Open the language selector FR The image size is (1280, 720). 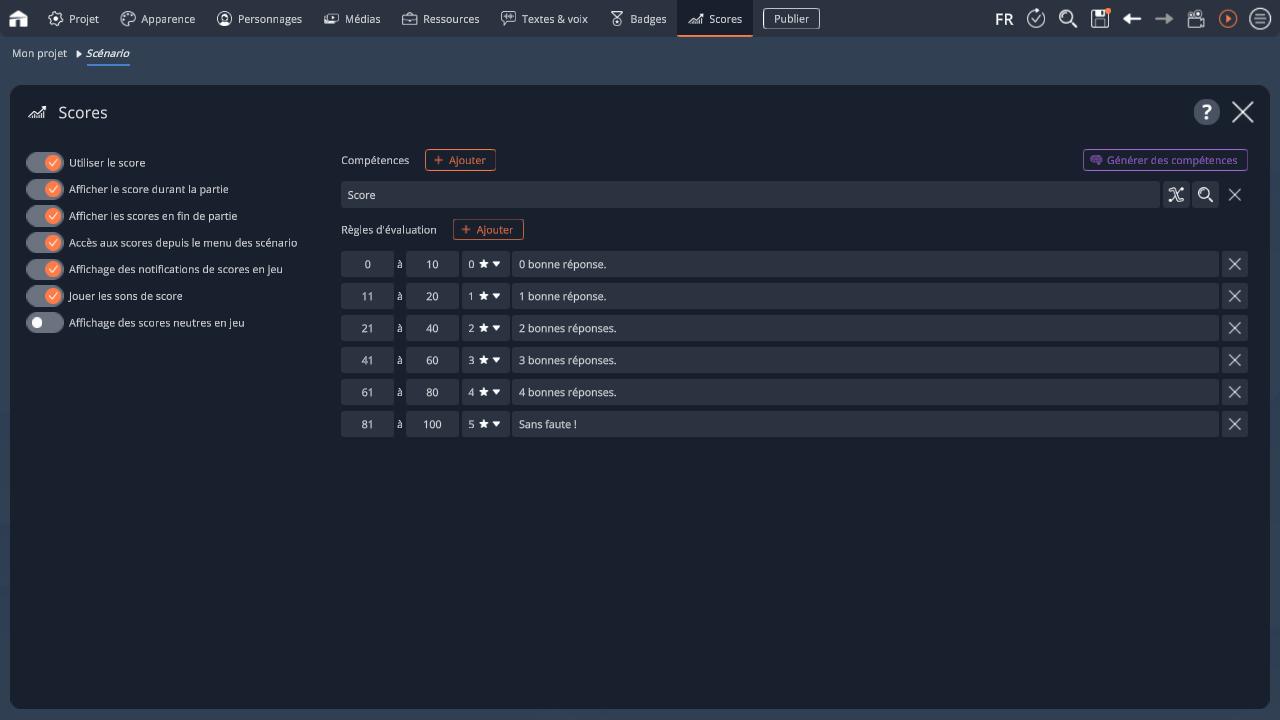click(x=1004, y=19)
